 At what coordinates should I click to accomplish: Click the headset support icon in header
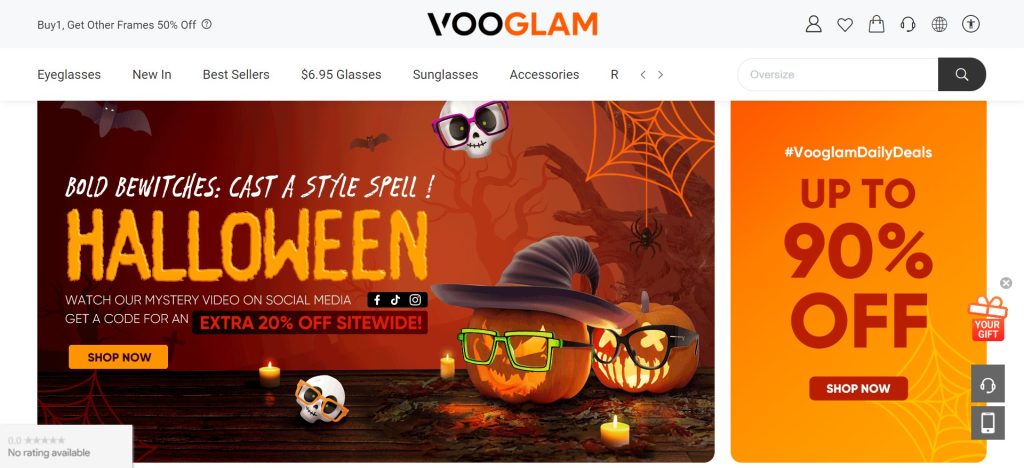point(908,25)
